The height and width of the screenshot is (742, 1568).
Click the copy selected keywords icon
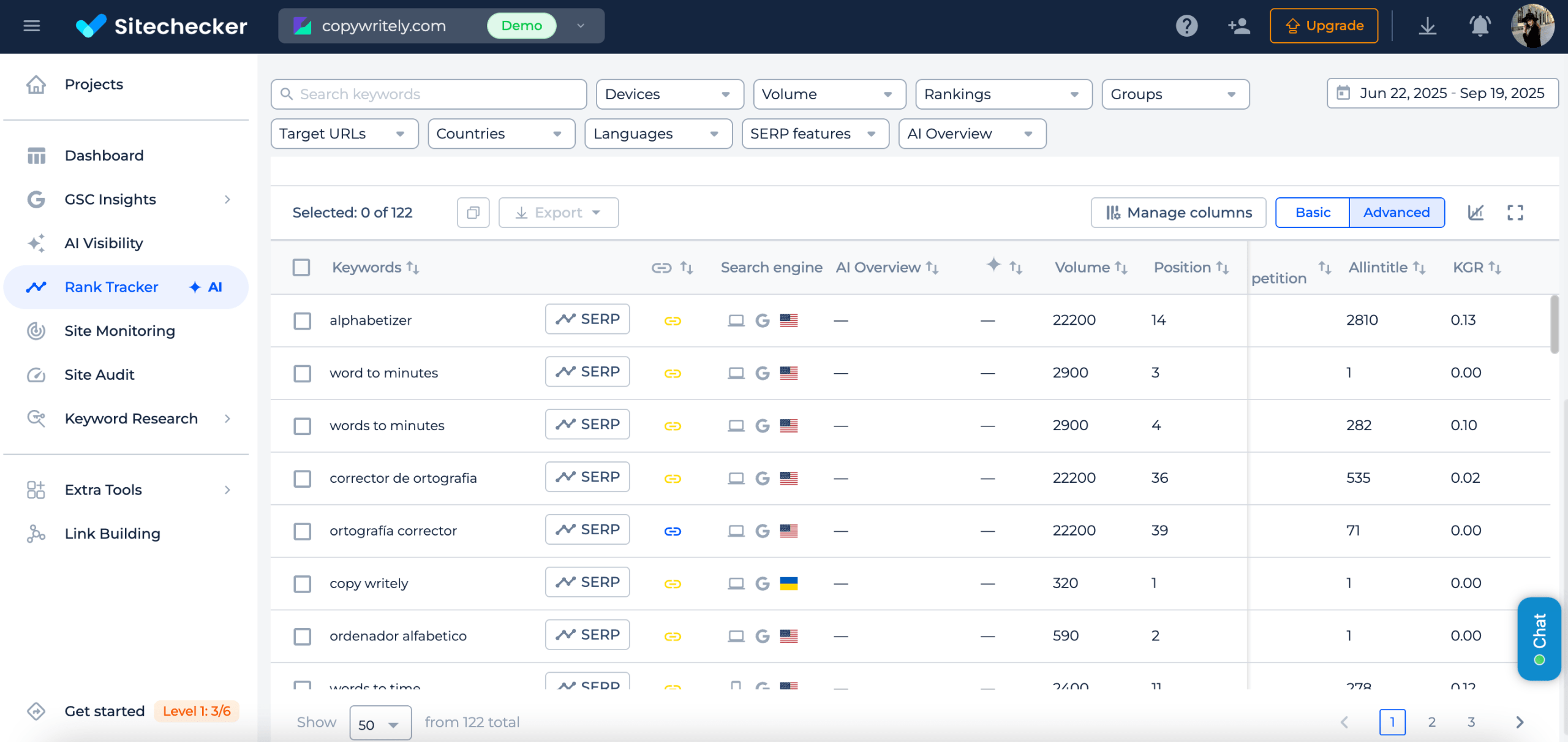[473, 213]
